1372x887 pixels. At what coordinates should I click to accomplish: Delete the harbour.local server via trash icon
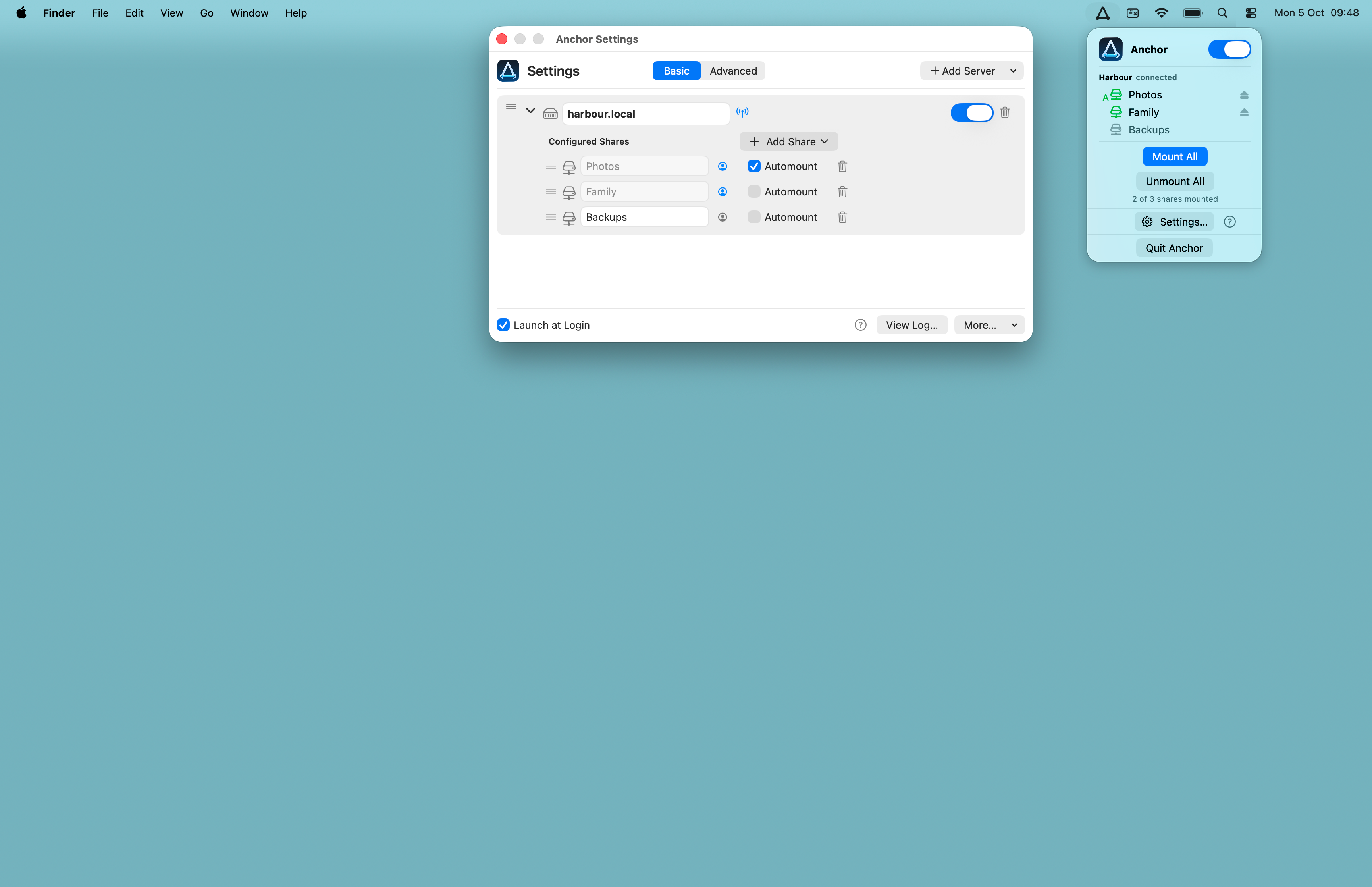[1005, 112]
